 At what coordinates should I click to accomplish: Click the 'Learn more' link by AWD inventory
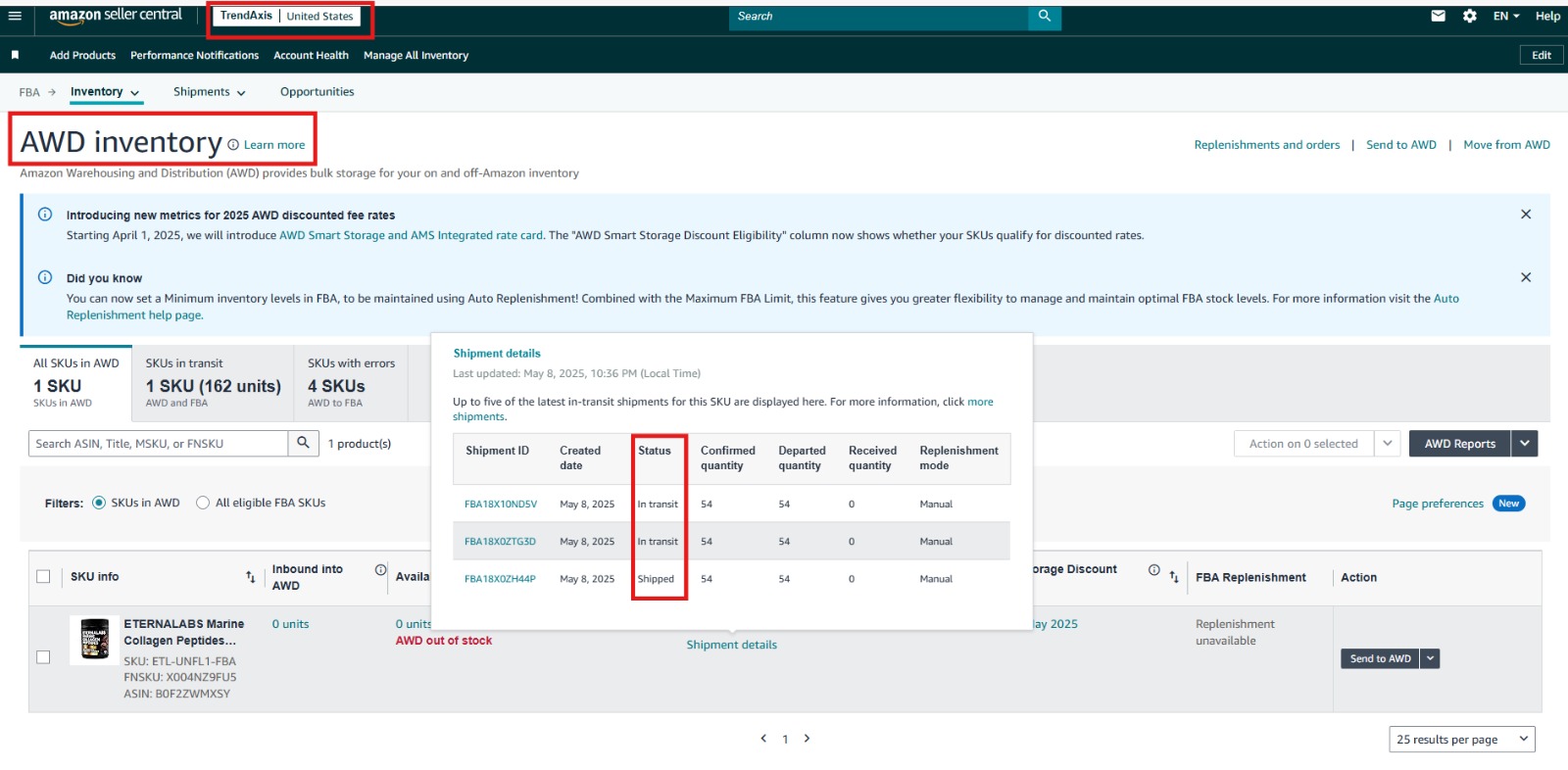point(274,145)
